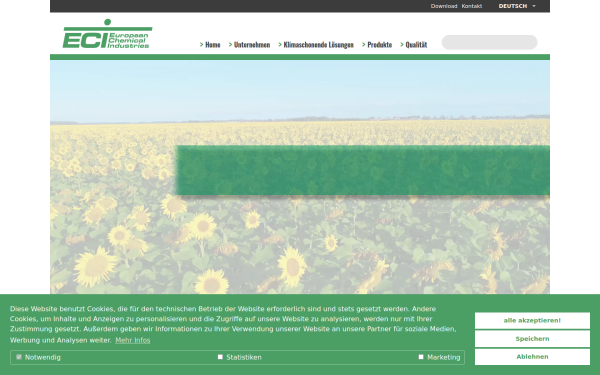Decline cookies with Ablehnen
This screenshot has width=600, height=375.
[x=532, y=357]
